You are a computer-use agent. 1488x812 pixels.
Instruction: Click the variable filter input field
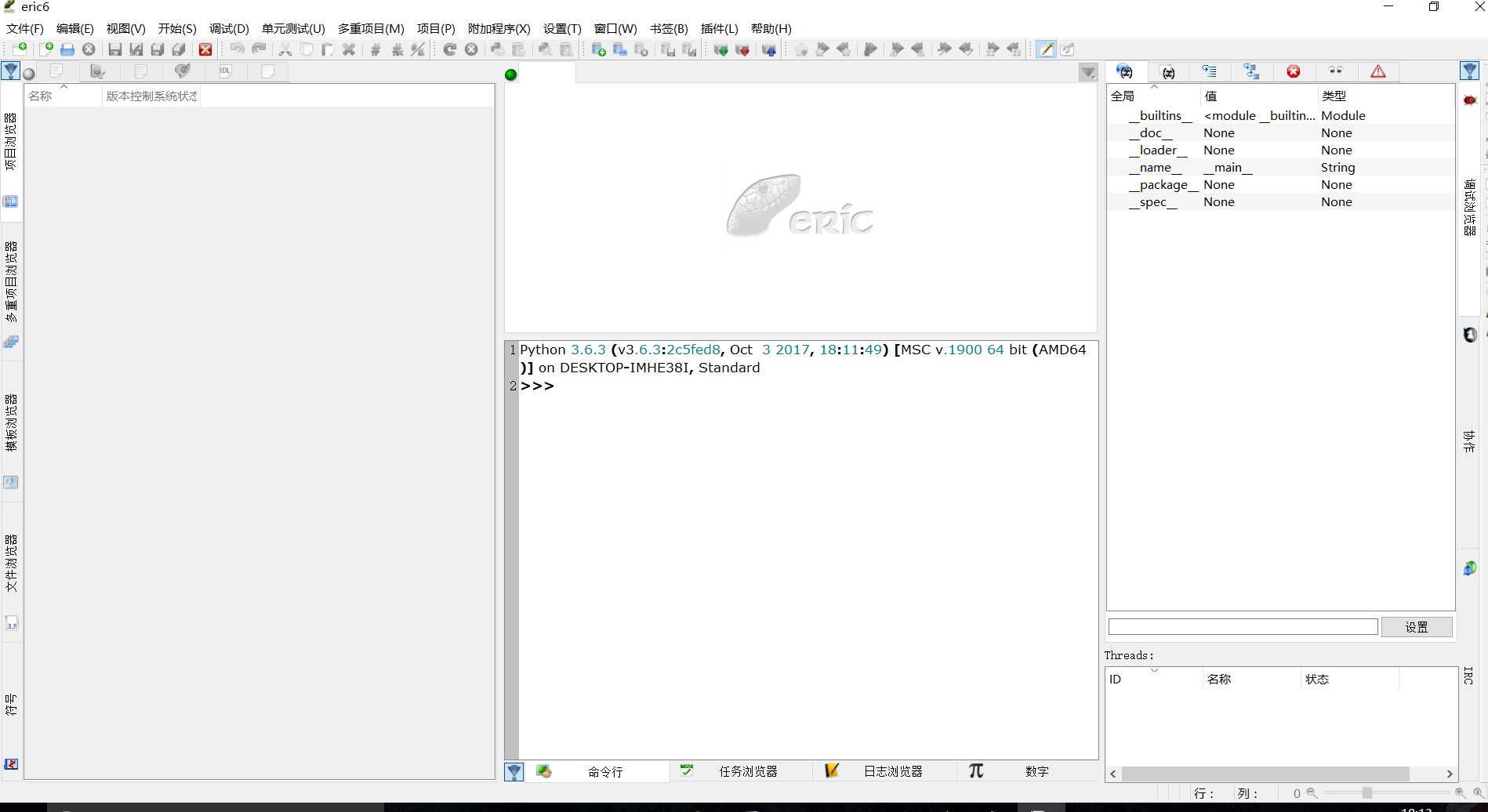click(x=1243, y=627)
